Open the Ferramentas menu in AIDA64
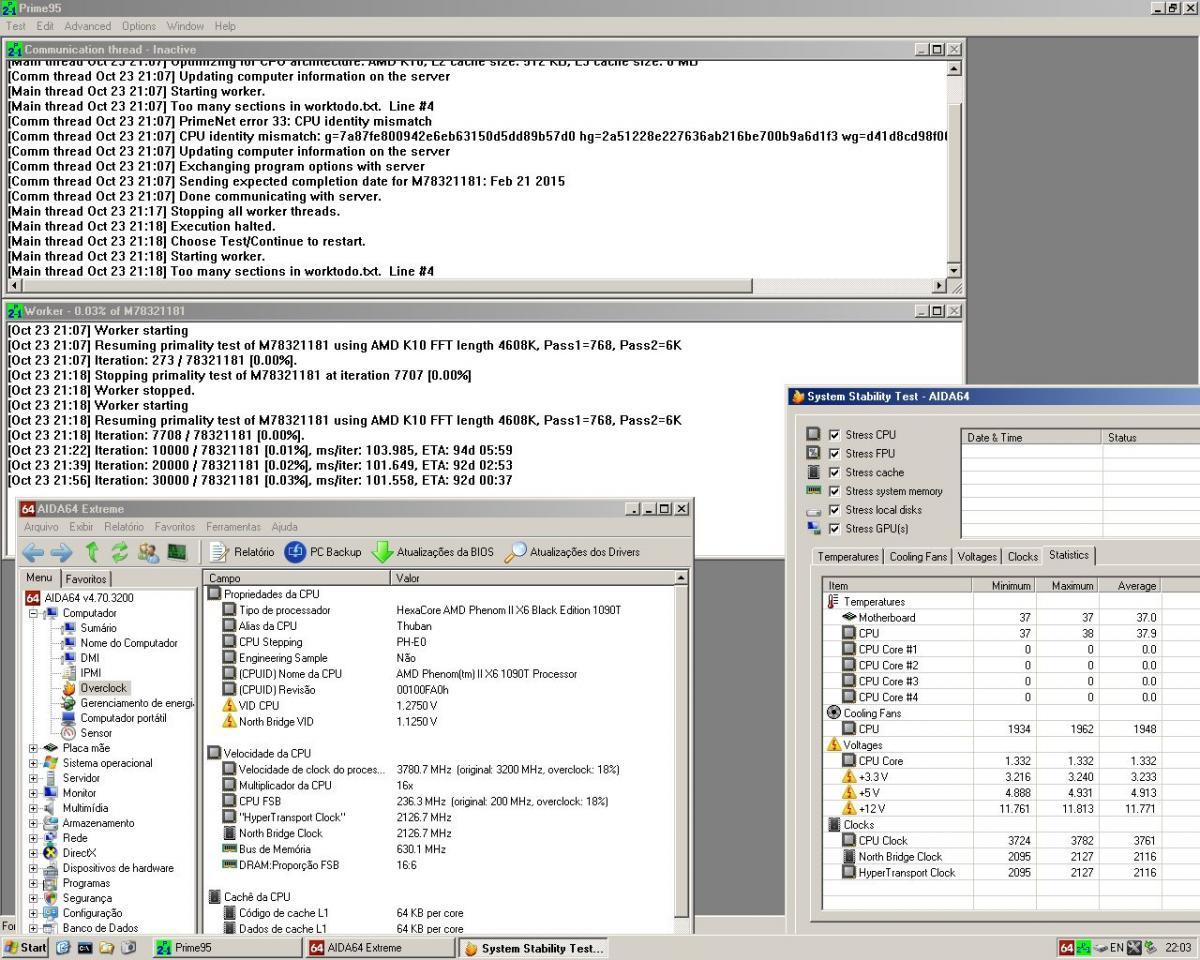Viewport: 1200px width, 960px height. point(233,526)
